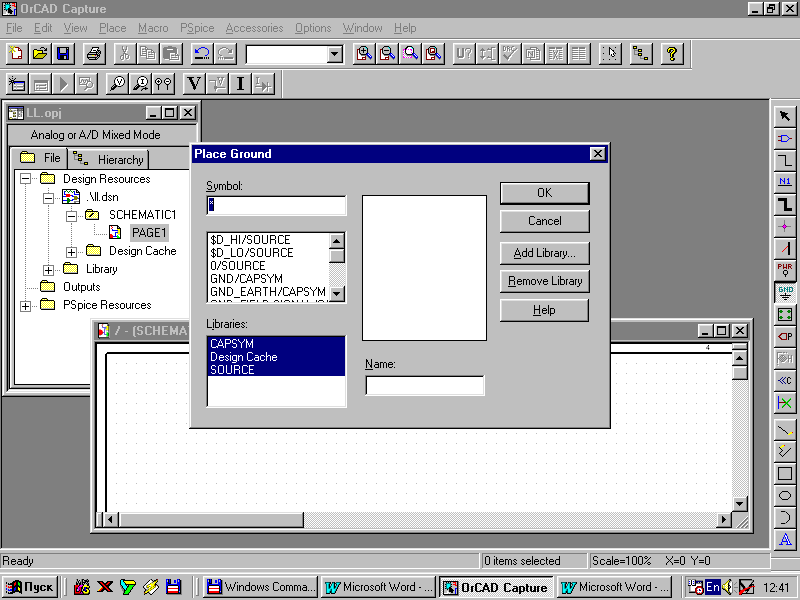Select Outputs folder in project tree
The image size is (800, 600).
pyautogui.click(x=82, y=287)
